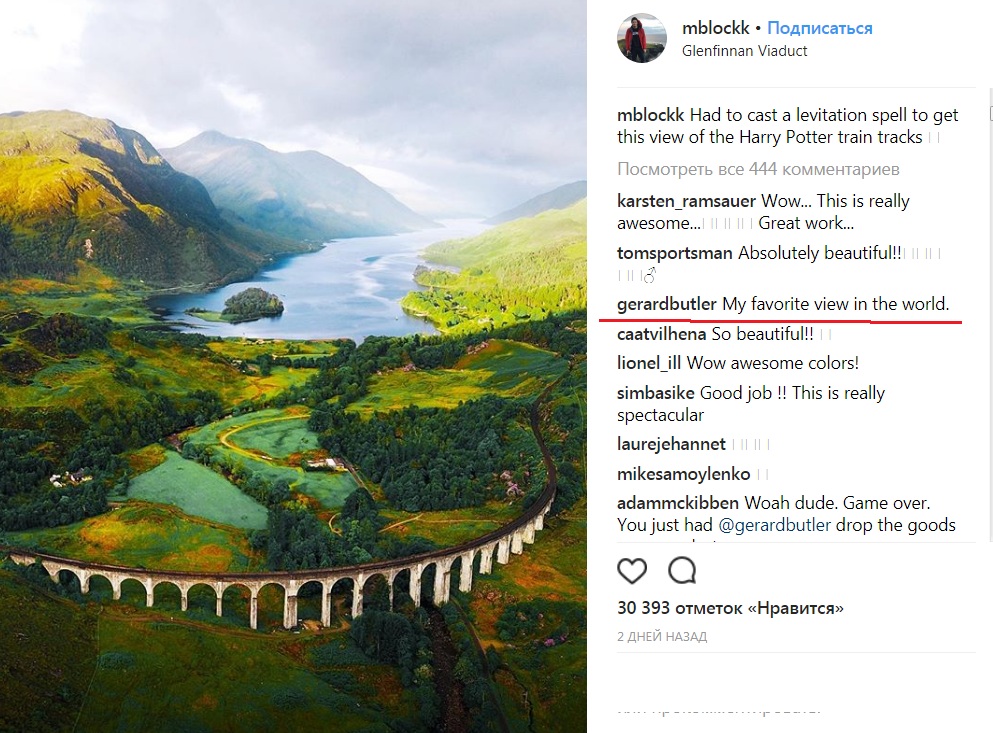Expand all 444 comments
Screen dimensions: 993x733
click(x=758, y=169)
